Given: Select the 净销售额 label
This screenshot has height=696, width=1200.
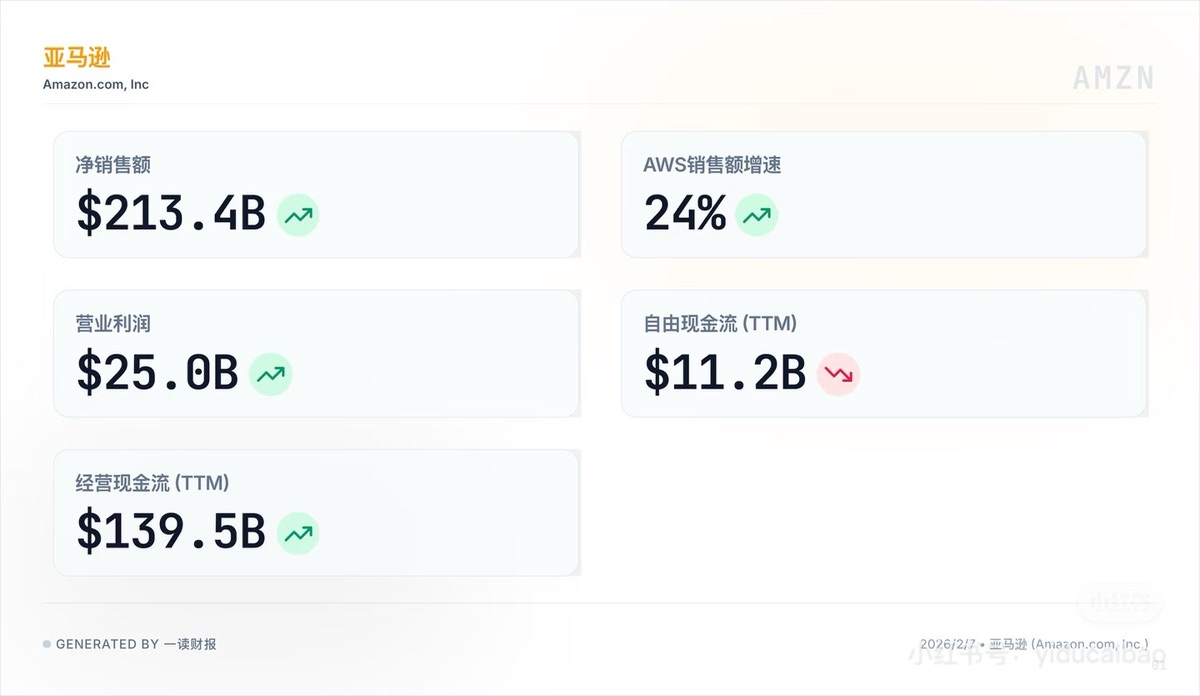Looking at the screenshot, I should pos(113,165).
